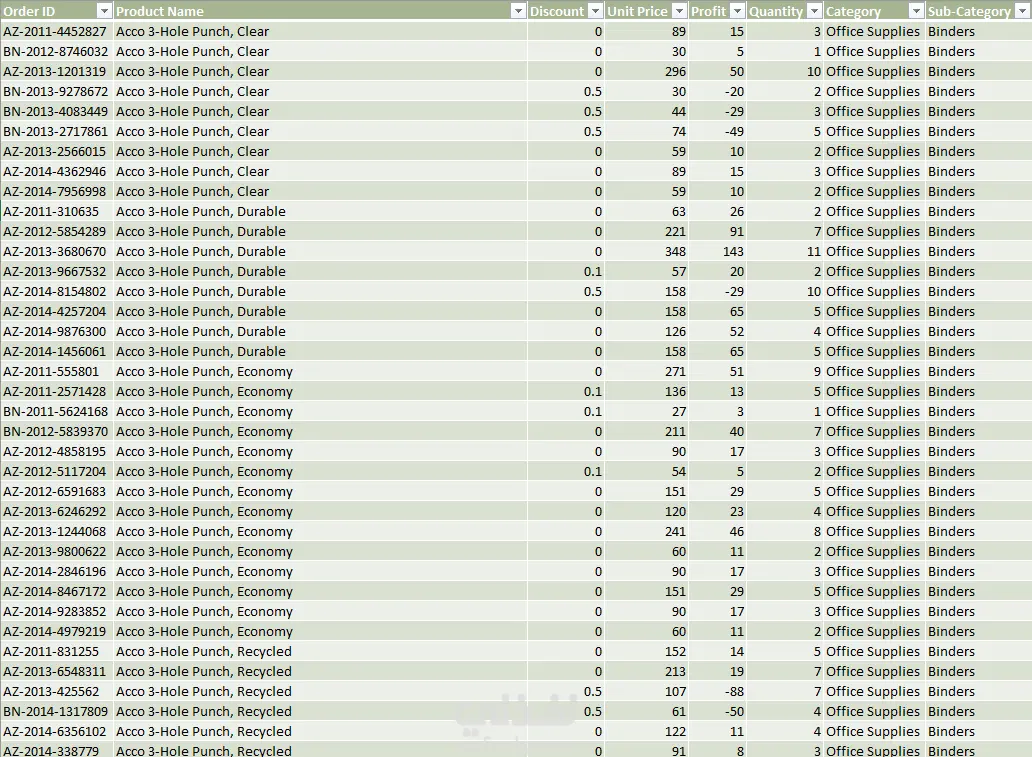Select cell BN-2012-8746032

pyautogui.click(x=55, y=51)
